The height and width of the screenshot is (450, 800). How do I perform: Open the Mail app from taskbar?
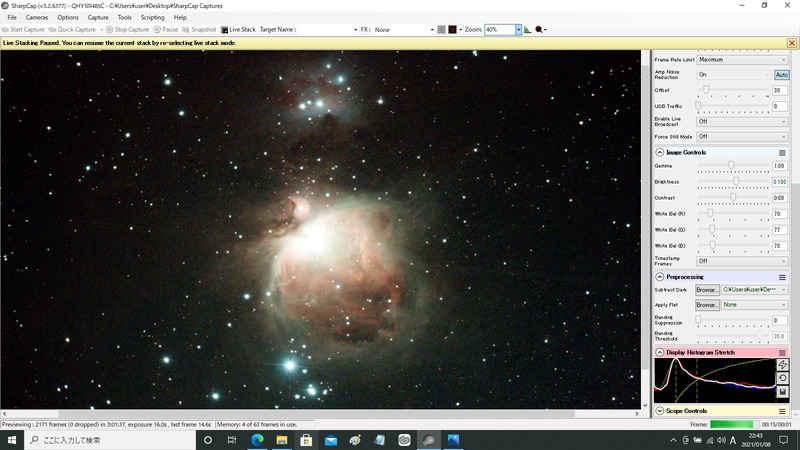tap(331, 440)
